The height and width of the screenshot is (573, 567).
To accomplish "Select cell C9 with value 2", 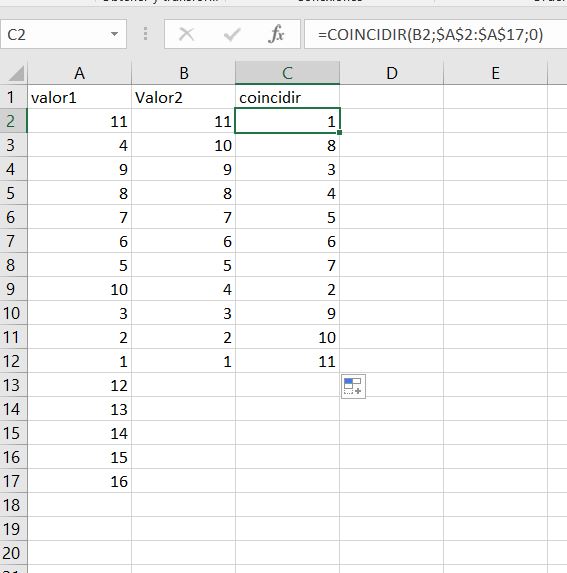I will click(288, 289).
